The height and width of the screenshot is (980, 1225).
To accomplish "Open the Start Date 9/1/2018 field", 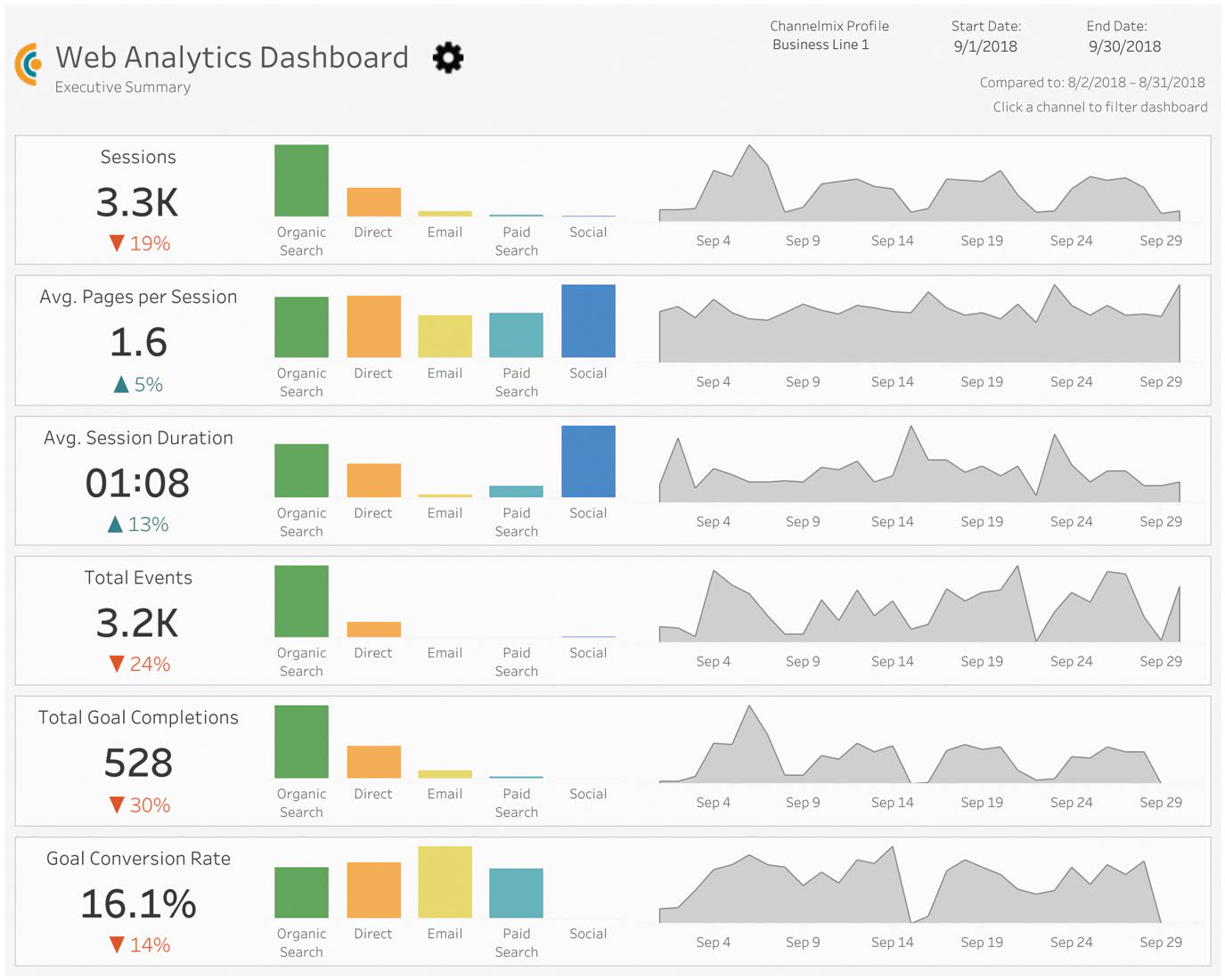I will [984, 46].
